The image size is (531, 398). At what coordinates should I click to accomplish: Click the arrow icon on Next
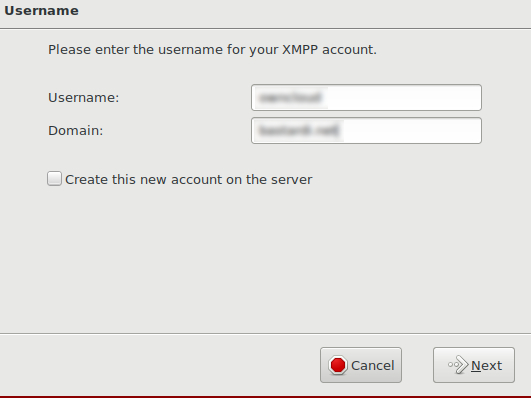[458, 365]
